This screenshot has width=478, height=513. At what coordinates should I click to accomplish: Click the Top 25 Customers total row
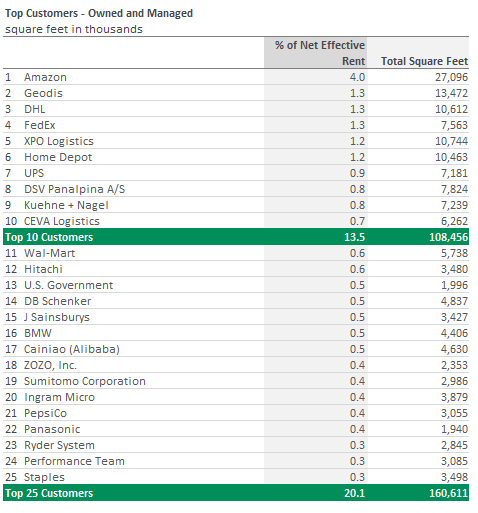coord(236,493)
